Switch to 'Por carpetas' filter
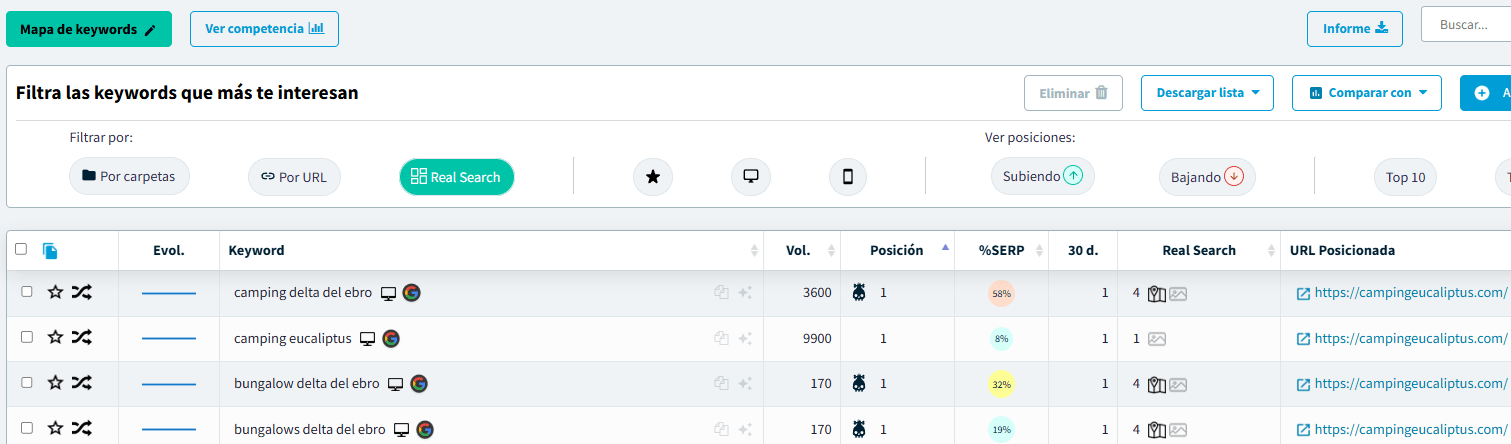This screenshot has height=444, width=1511. (129, 177)
